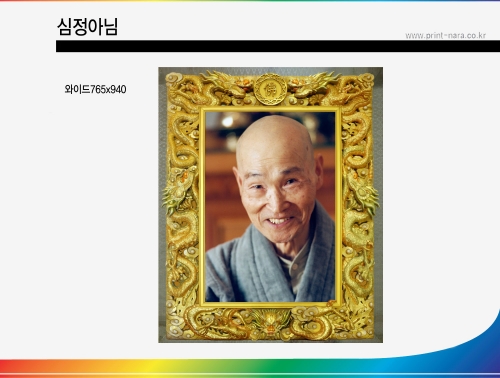The width and height of the screenshot is (500, 378).
Task: Click the round Buddhist character emblem atop frame
Action: [x=270, y=89]
